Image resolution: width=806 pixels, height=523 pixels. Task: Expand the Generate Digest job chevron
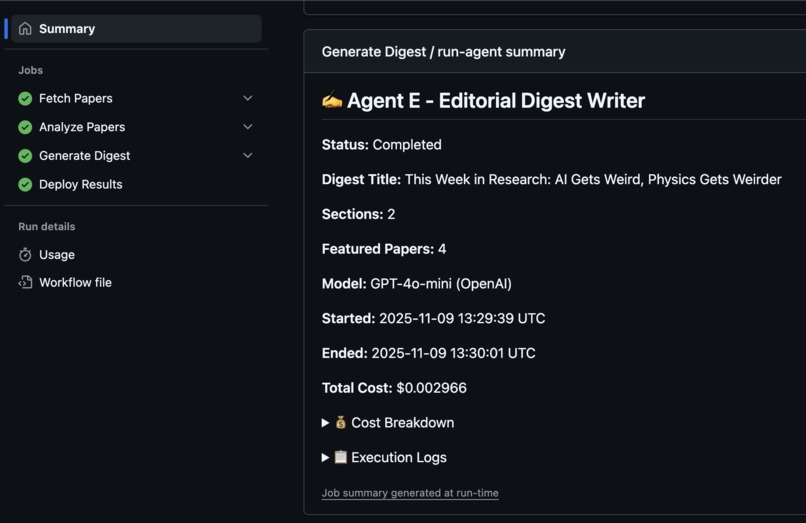248,155
